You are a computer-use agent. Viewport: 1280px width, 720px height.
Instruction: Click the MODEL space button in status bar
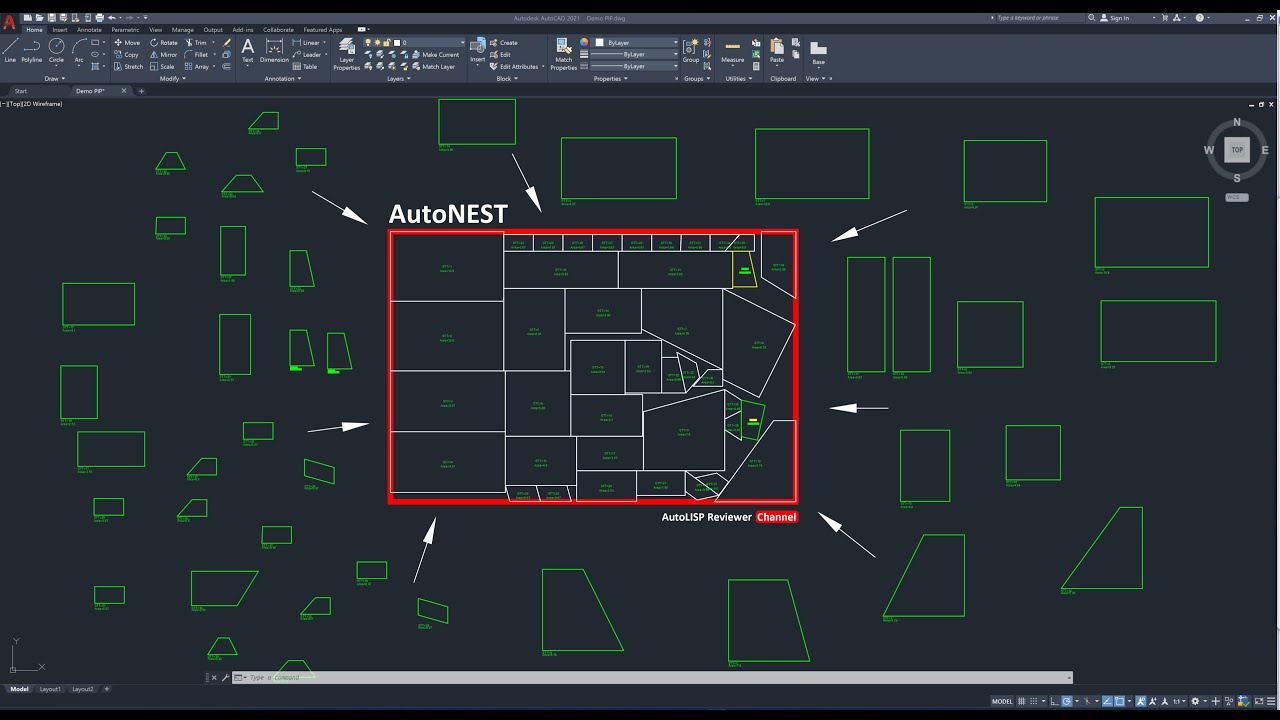[1002, 701]
